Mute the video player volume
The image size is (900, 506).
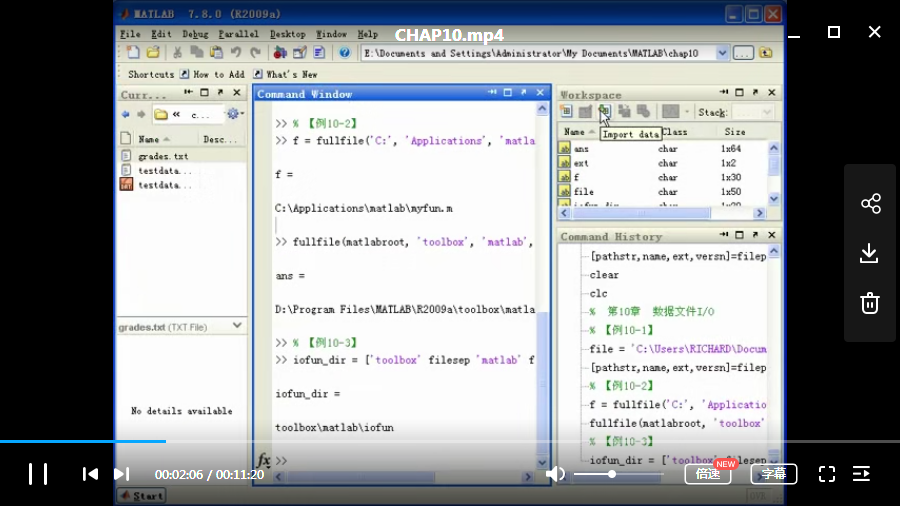point(554,474)
